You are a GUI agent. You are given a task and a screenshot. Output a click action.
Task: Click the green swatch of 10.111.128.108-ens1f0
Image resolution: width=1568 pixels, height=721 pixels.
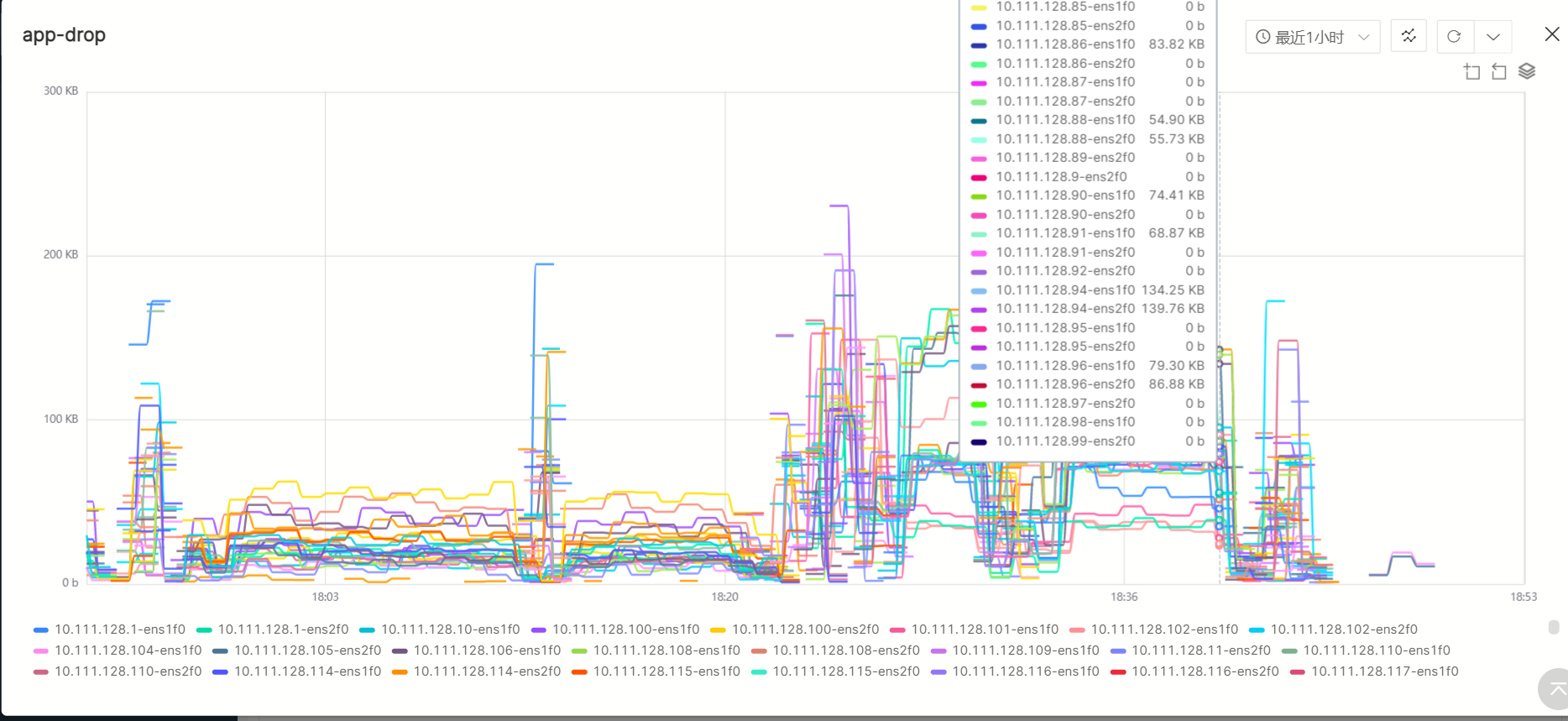pos(579,650)
